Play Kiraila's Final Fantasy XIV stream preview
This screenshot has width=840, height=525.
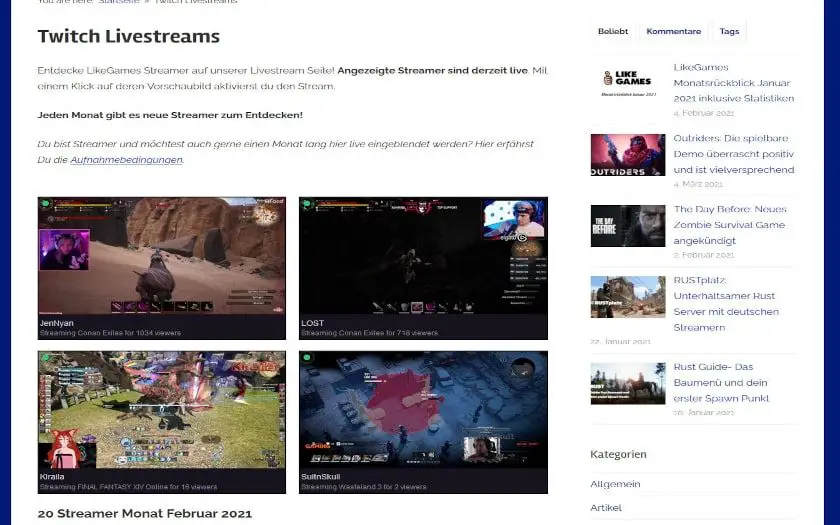[x=162, y=410]
